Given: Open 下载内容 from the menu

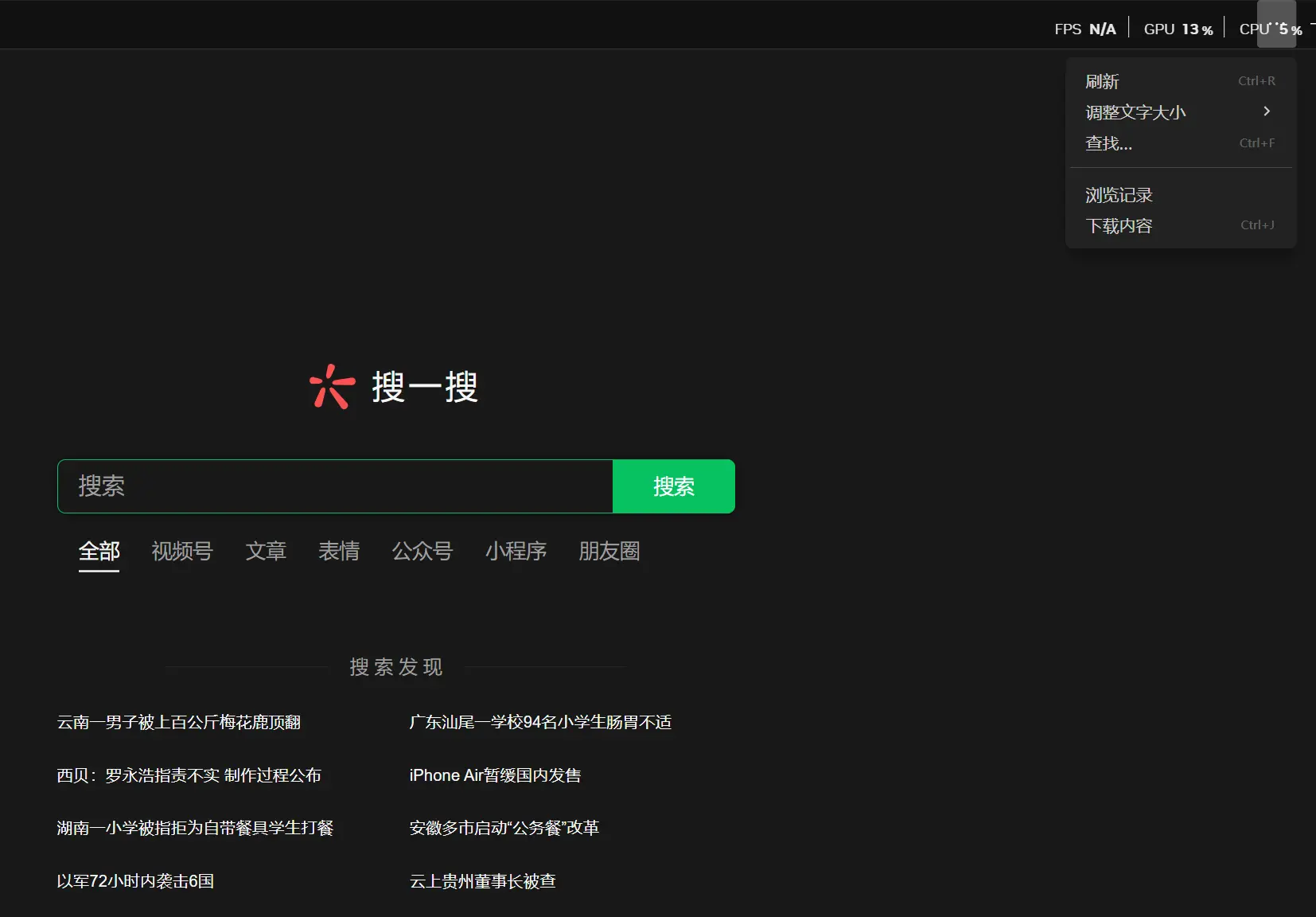Looking at the screenshot, I should click(x=1119, y=226).
